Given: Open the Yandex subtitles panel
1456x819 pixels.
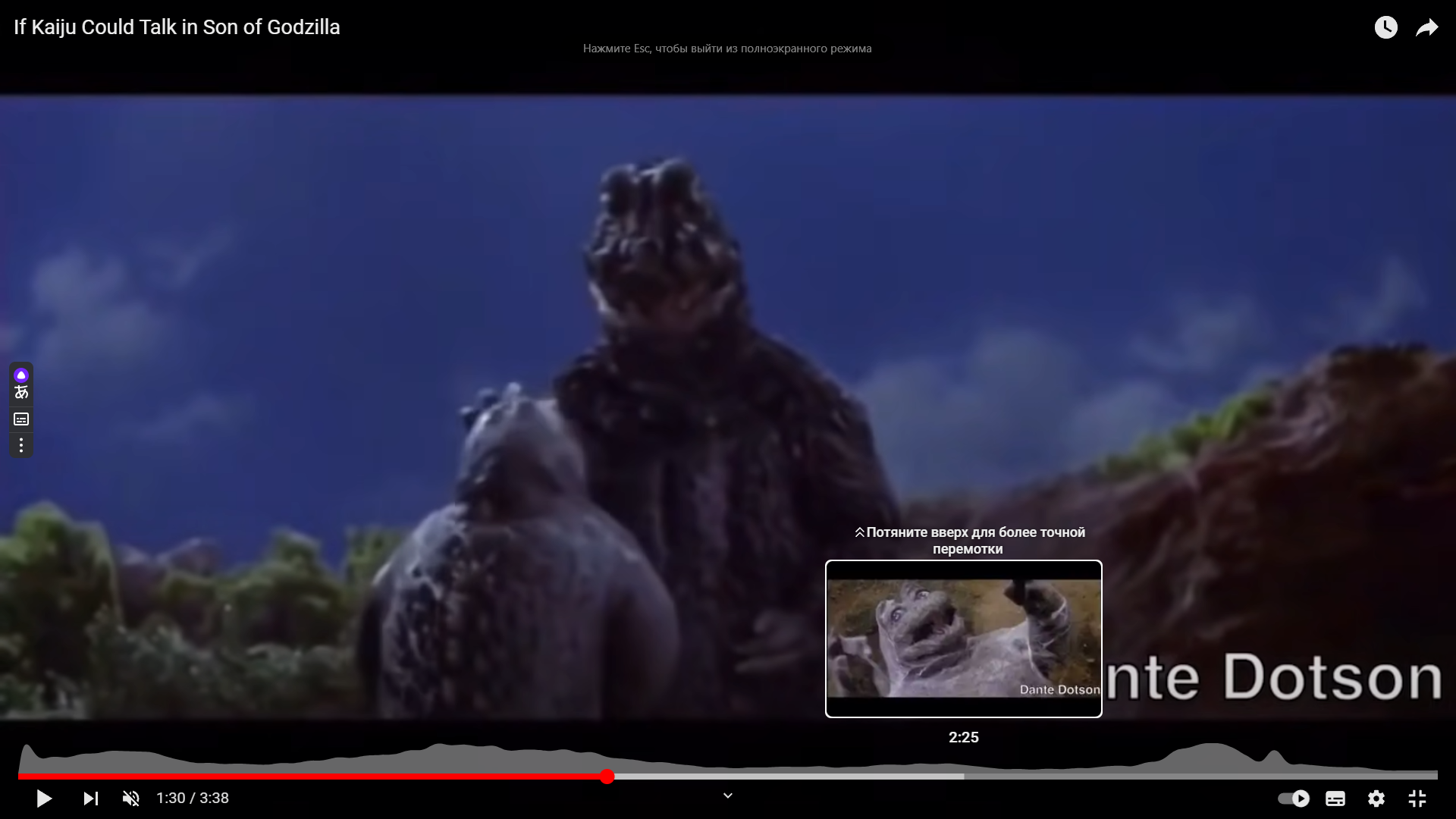Looking at the screenshot, I should point(21,419).
